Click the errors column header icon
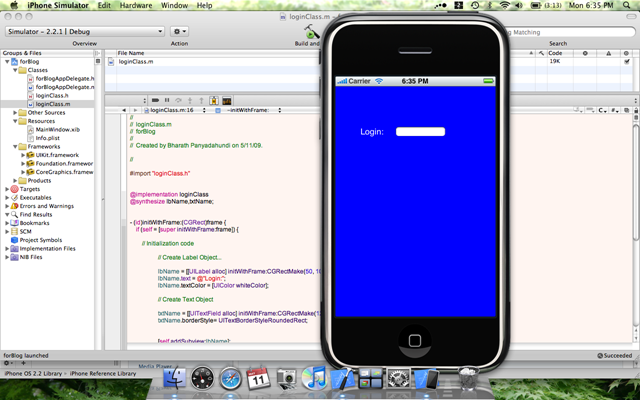 (585, 53)
